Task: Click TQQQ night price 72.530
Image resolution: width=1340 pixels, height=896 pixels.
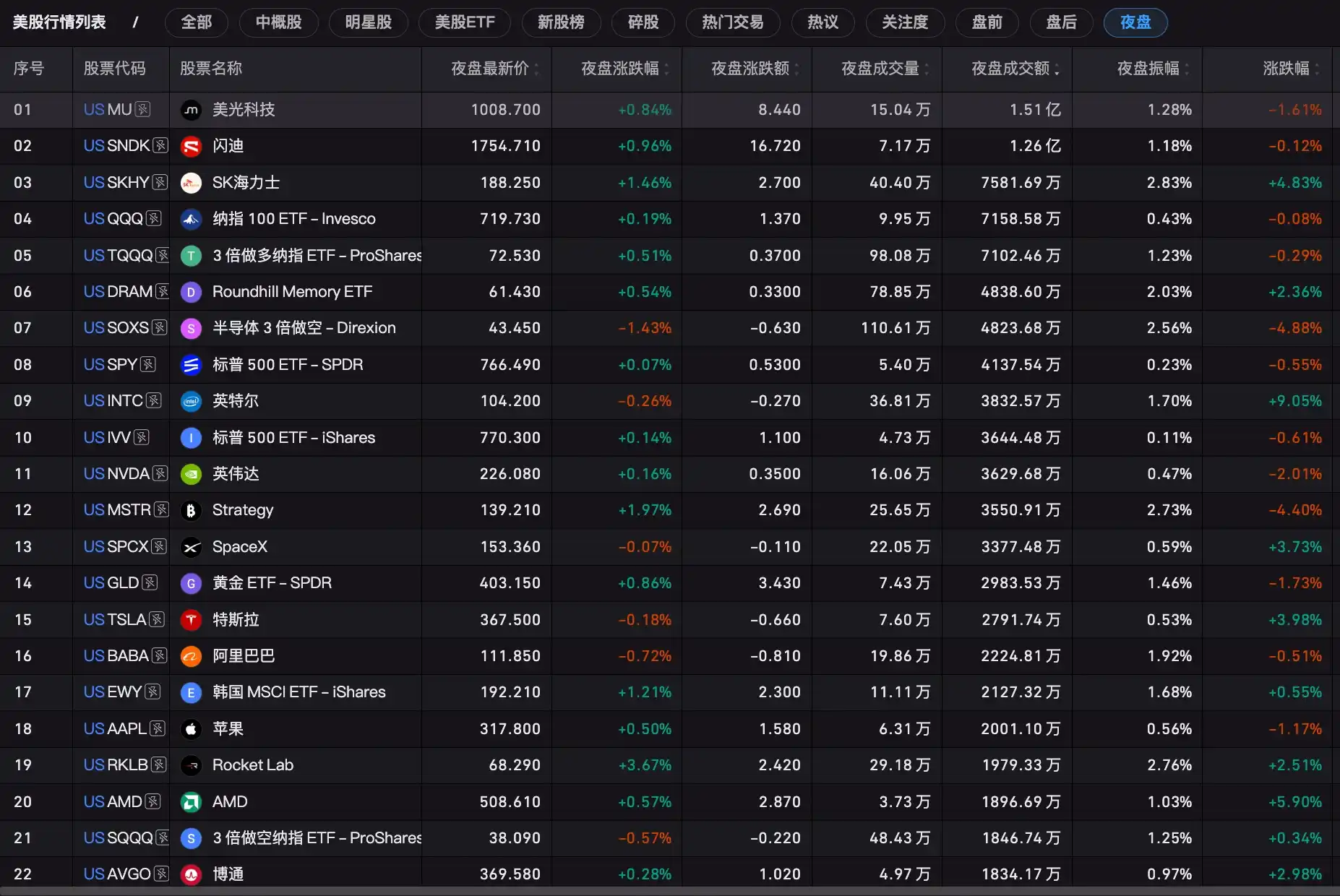Action: tap(515, 256)
